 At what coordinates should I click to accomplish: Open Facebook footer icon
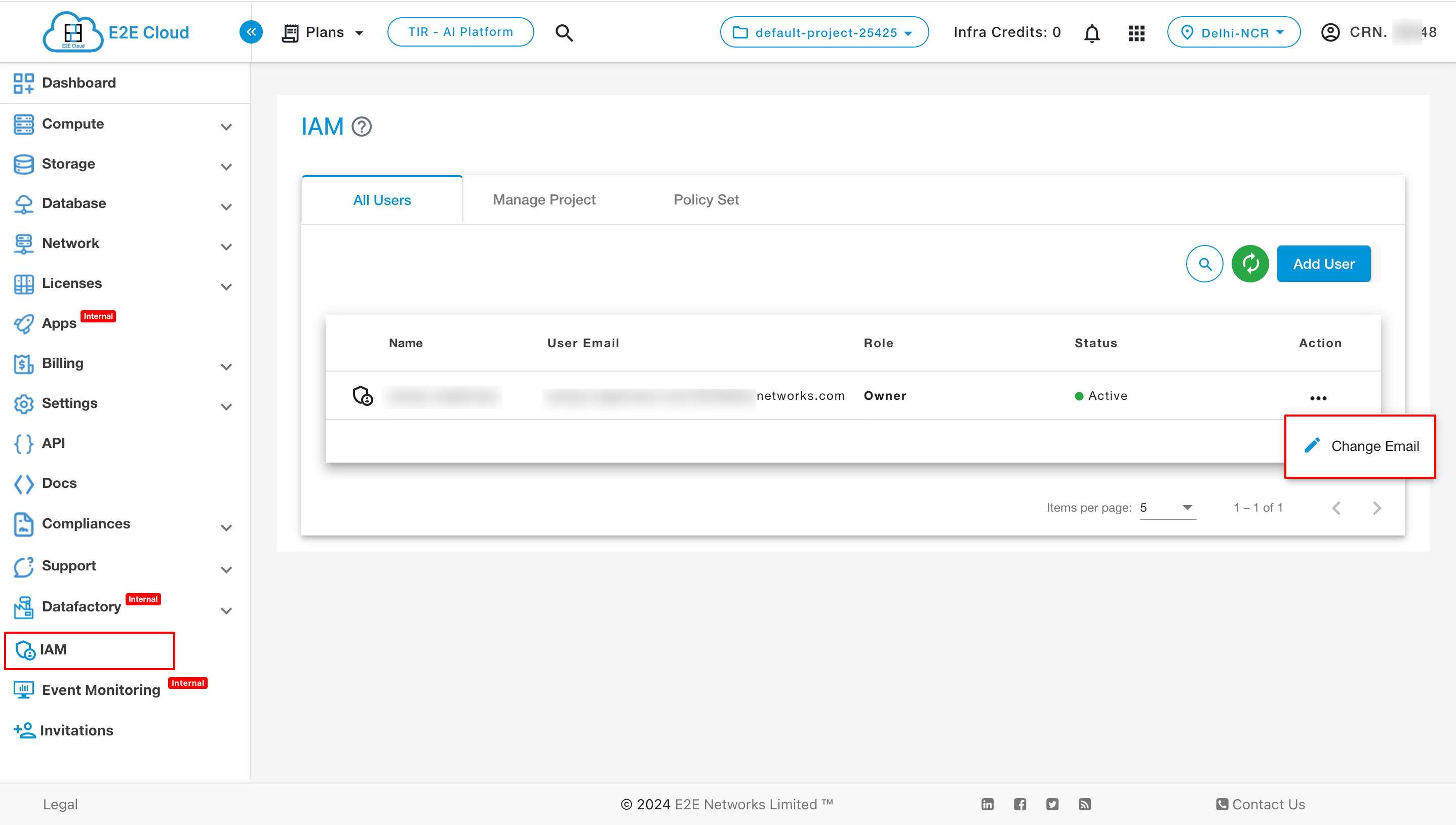coord(1020,804)
